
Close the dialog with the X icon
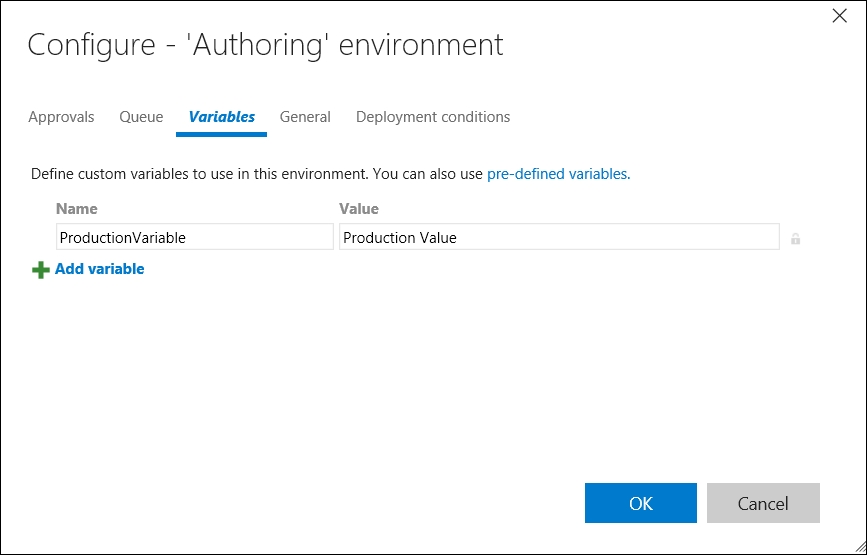[x=841, y=15]
